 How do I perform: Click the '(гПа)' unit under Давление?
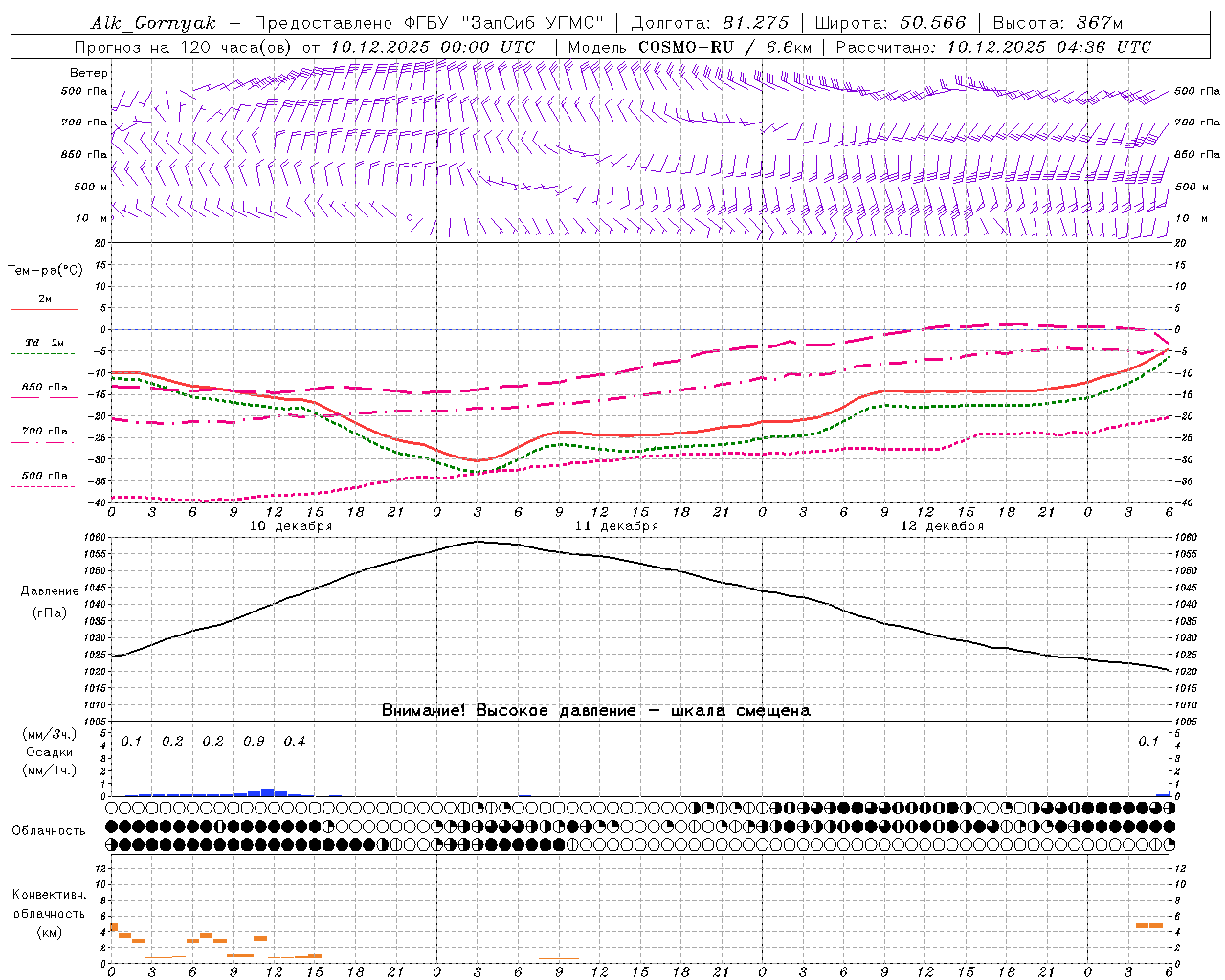tap(49, 612)
